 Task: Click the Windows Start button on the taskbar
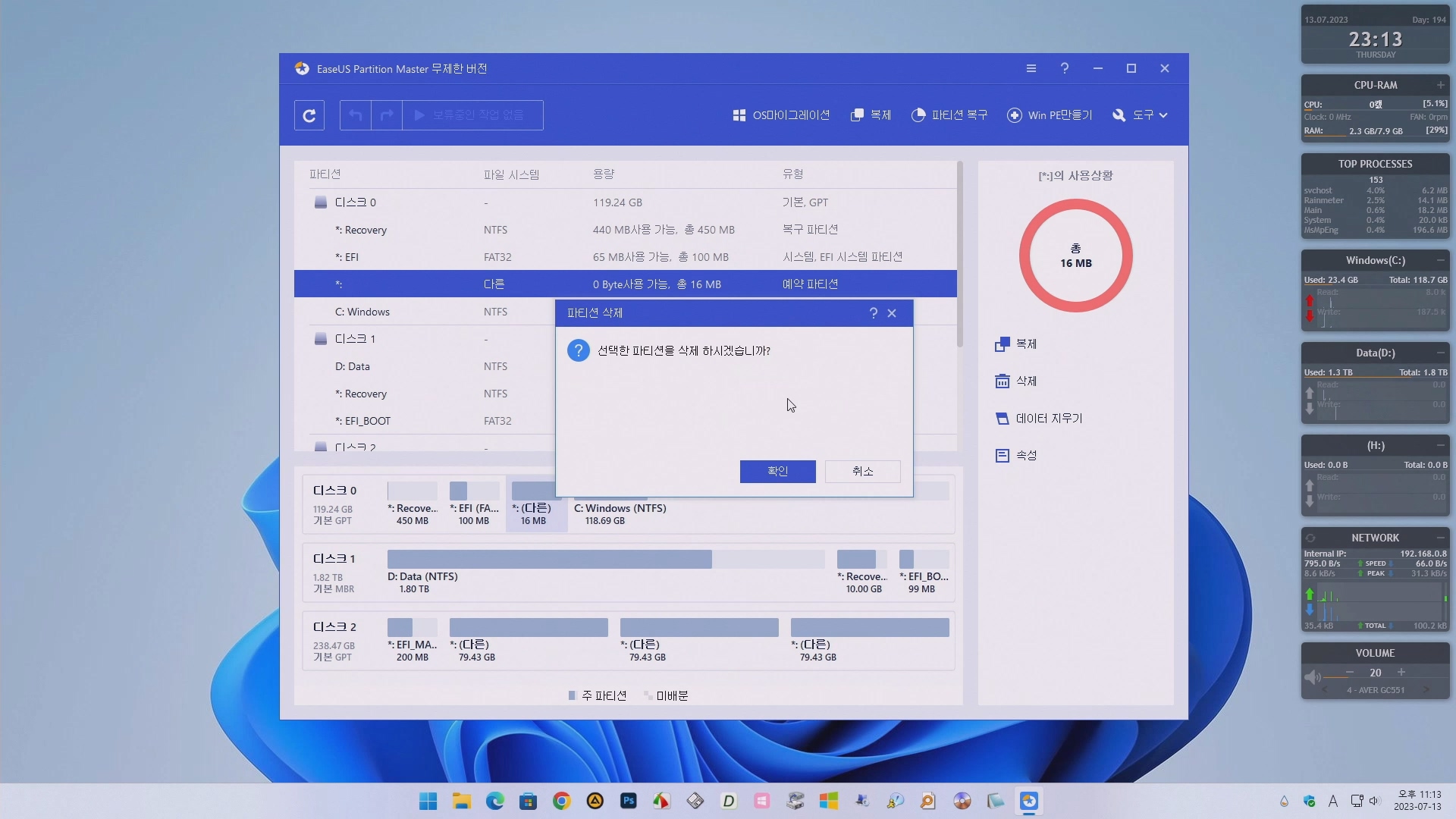pyautogui.click(x=428, y=802)
